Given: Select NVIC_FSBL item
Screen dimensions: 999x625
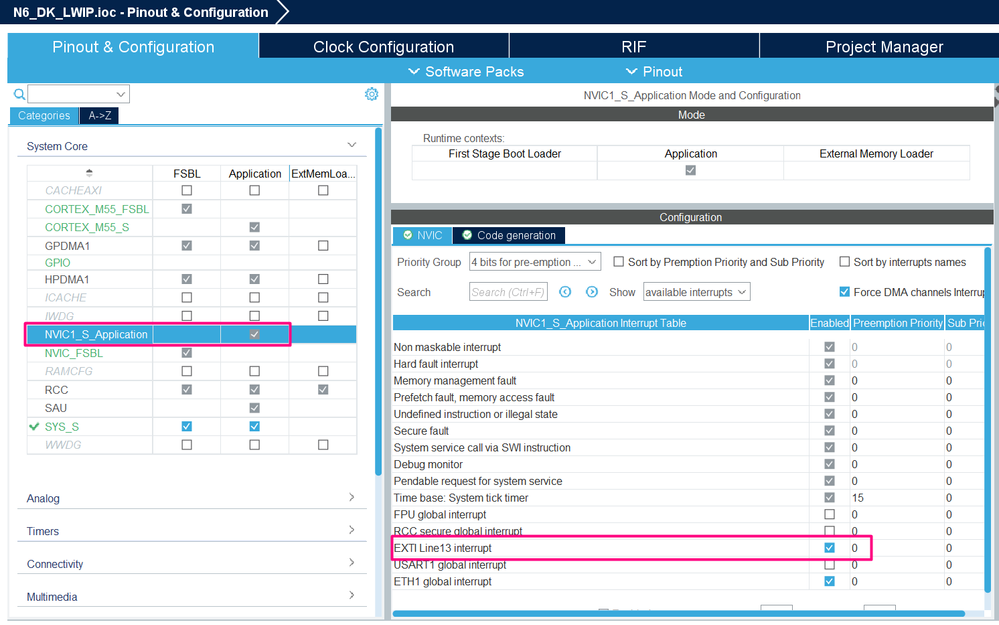Looking at the screenshot, I should [x=73, y=353].
